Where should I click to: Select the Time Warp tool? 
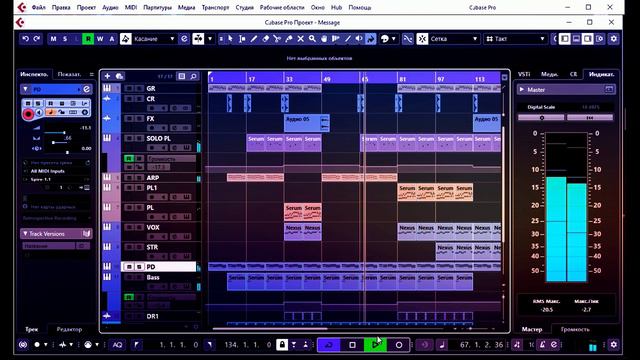click(x=336, y=39)
